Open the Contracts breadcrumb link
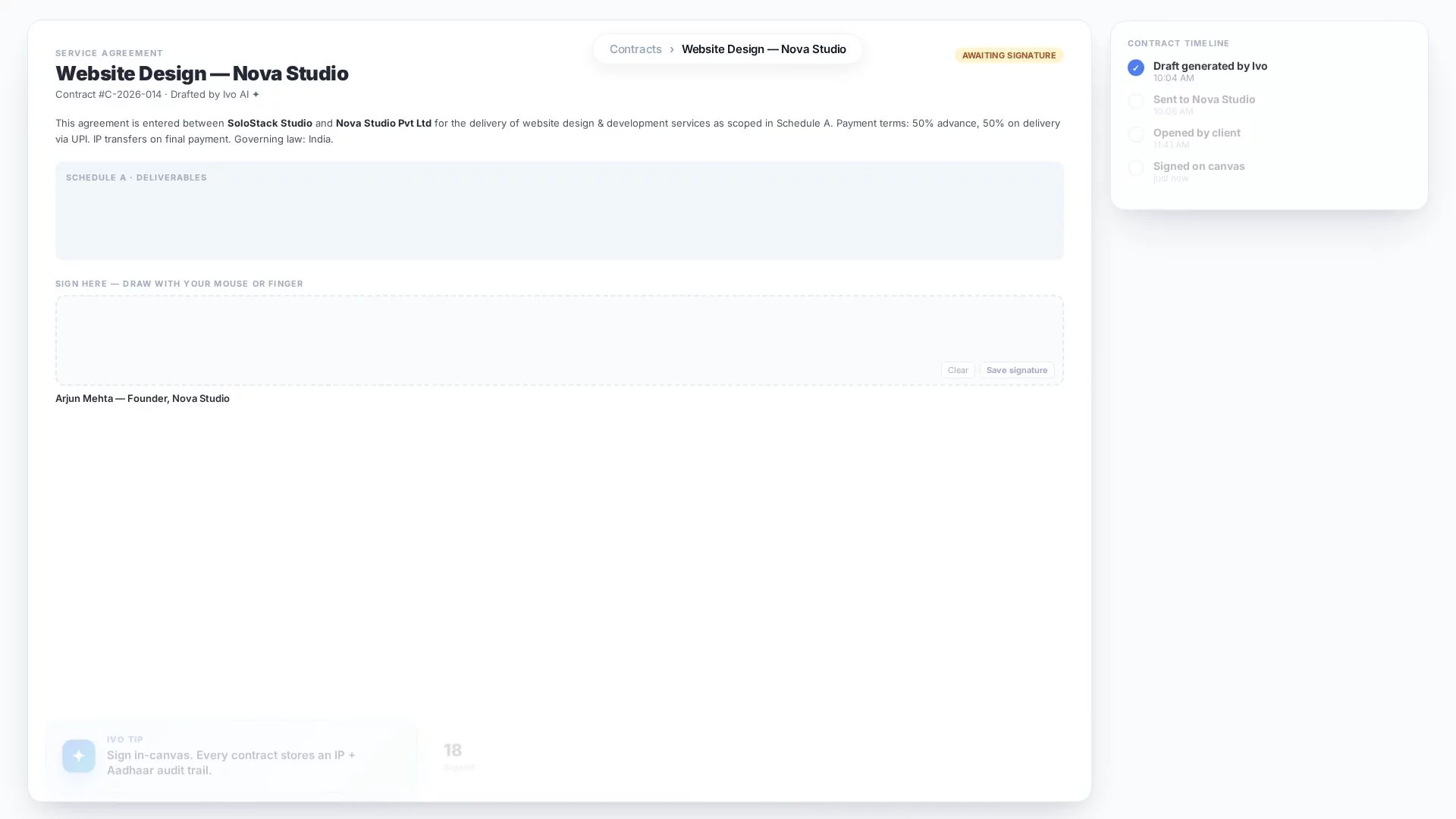 (x=635, y=49)
